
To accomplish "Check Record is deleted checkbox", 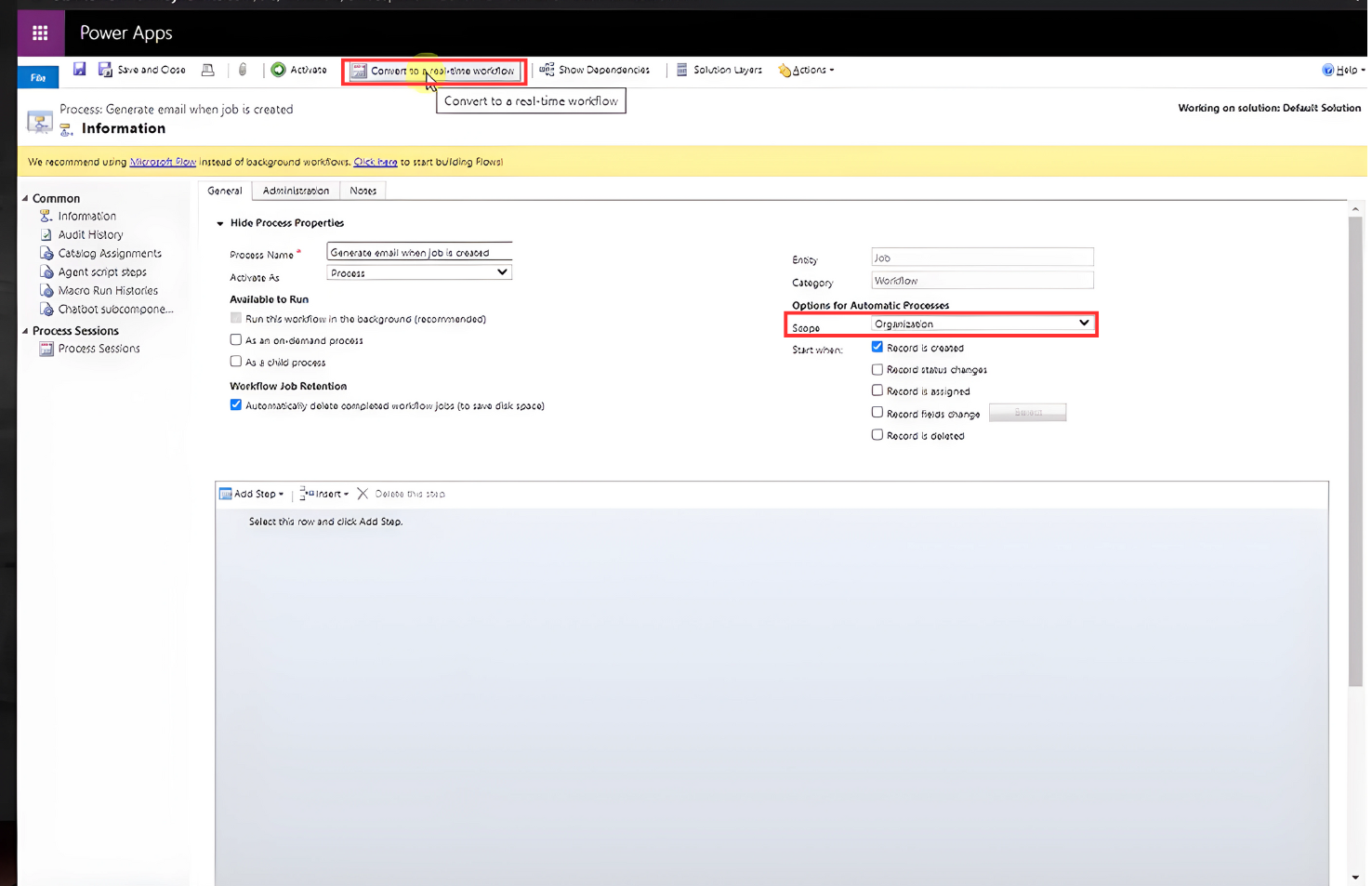I will point(877,434).
